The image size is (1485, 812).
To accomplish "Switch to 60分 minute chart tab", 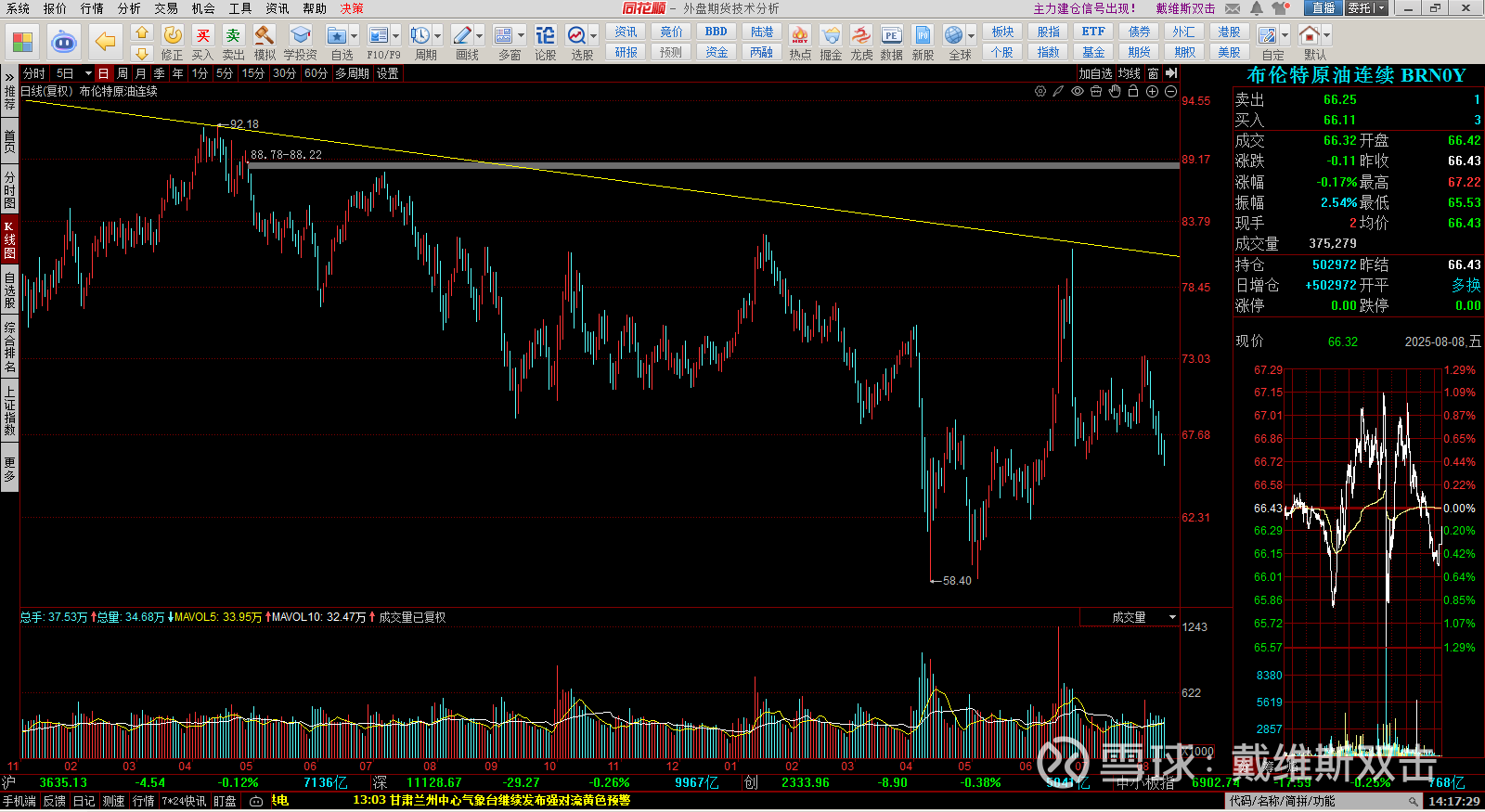I will click(316, 73).
